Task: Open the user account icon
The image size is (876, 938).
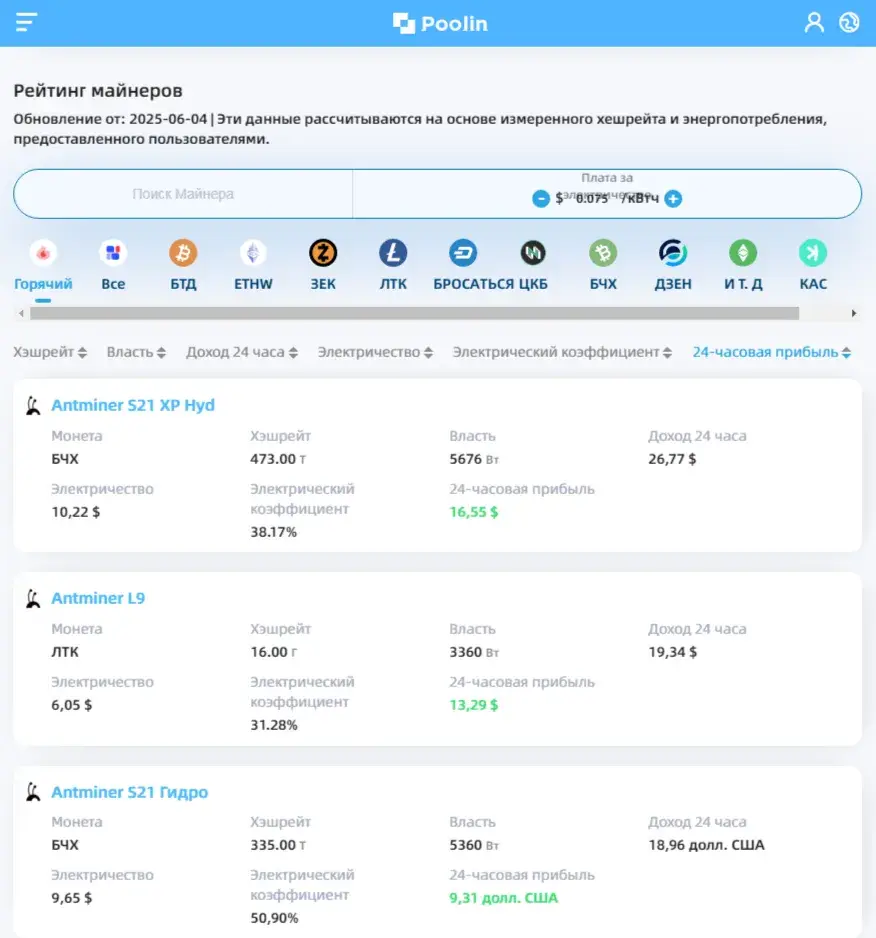Action: click(x=814, y=23)
